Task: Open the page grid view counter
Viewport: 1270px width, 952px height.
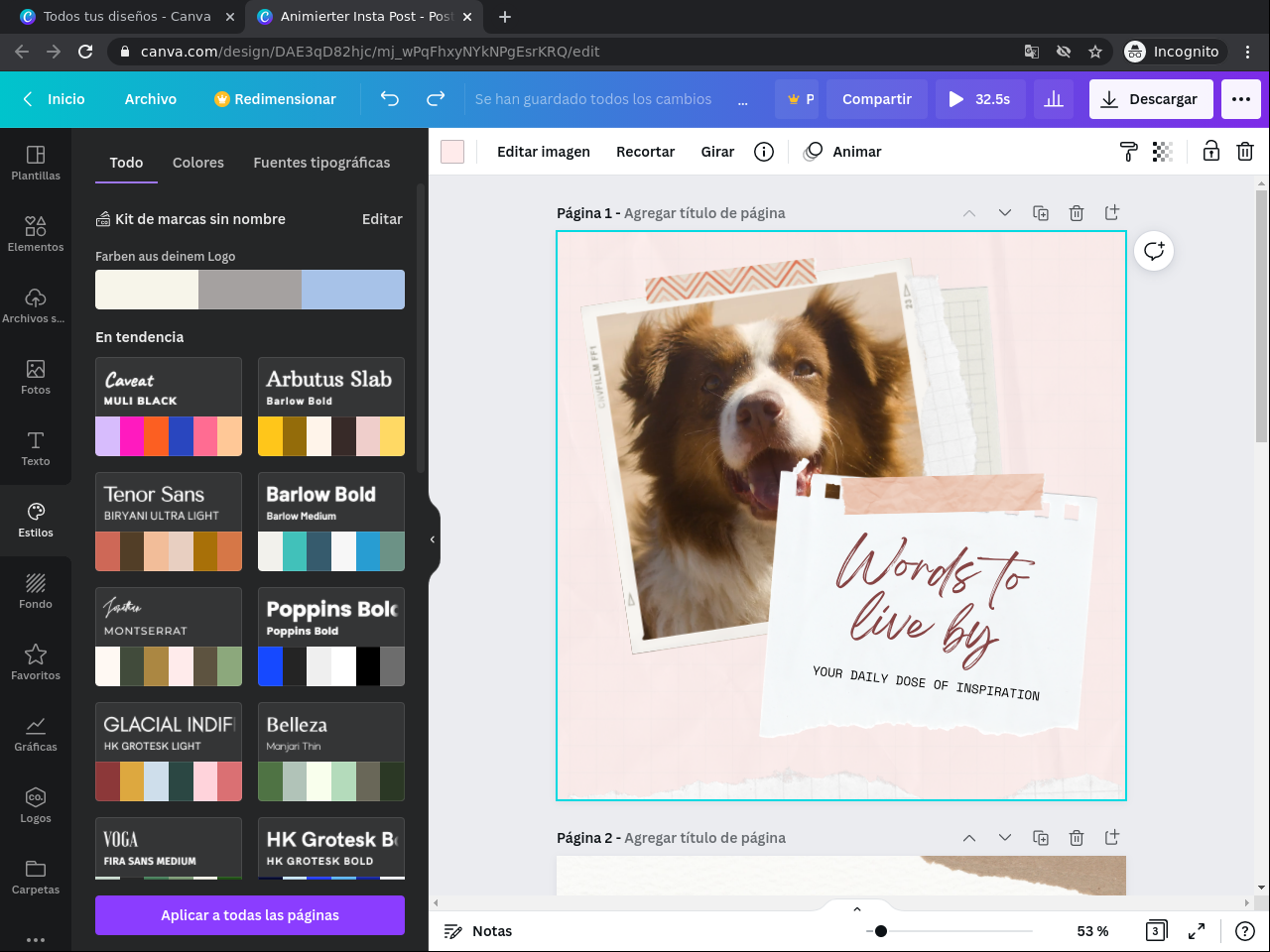Action: coord(1156,931)
